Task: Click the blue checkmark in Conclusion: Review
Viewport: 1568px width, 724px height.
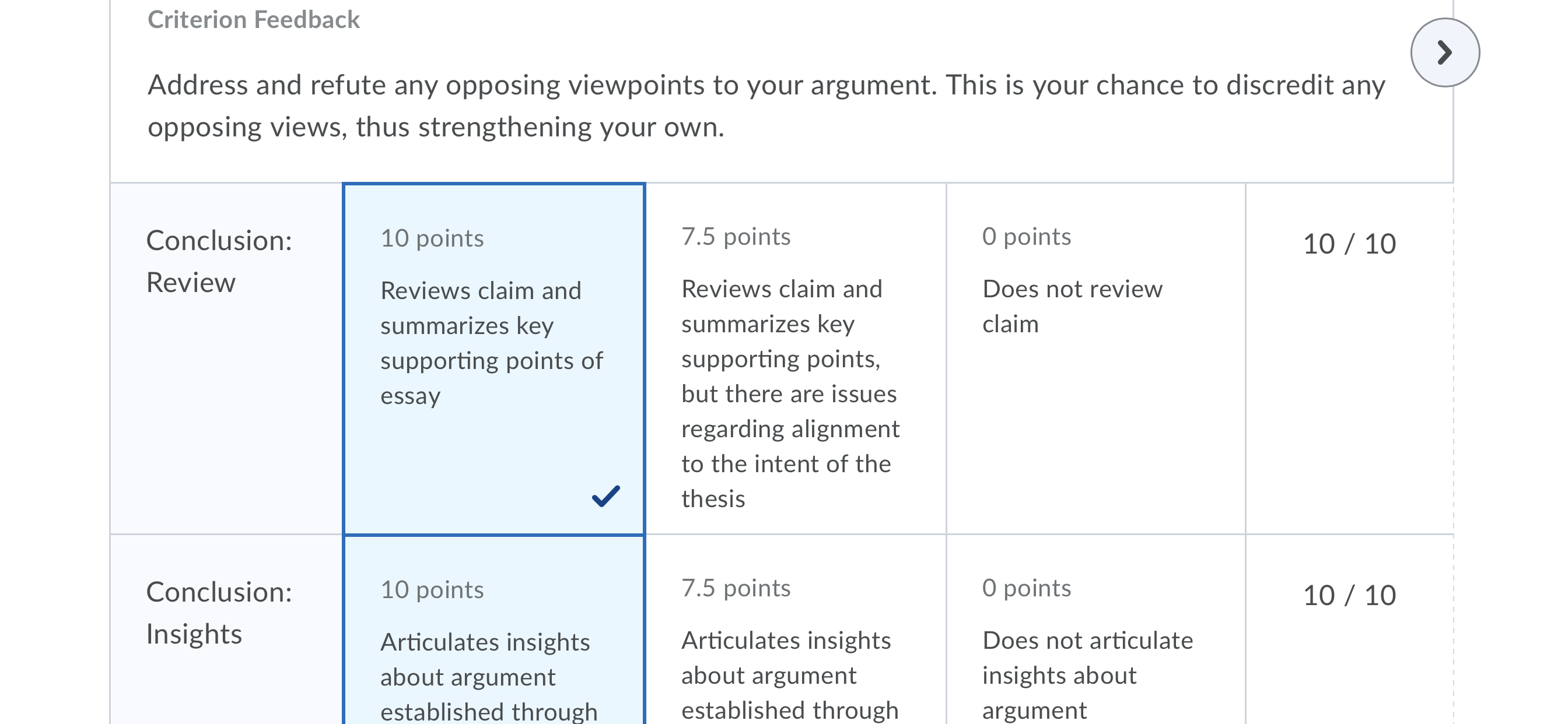Action: click(605, 495)
